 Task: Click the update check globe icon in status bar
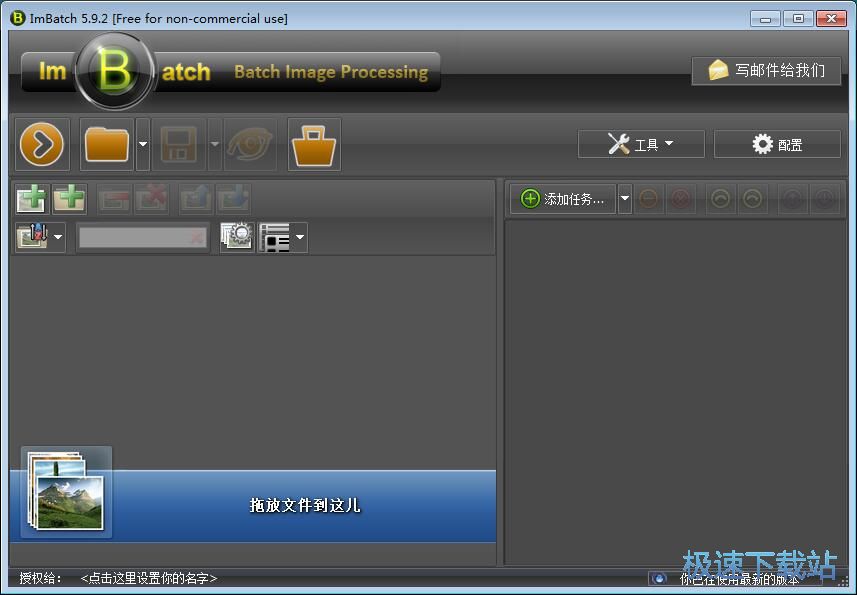(660, 578)
